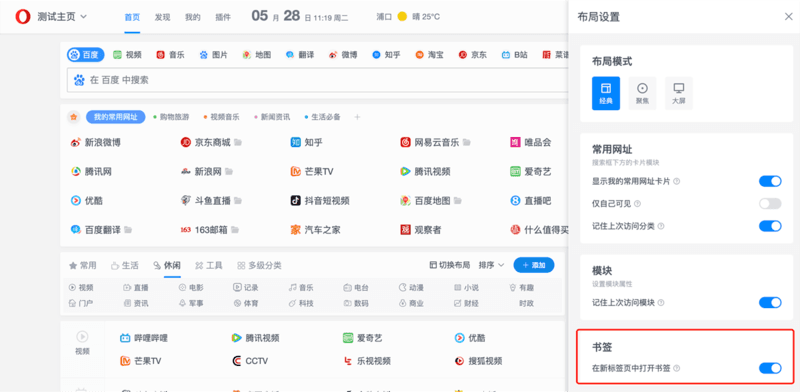Click help icon beside 记住上次访问模块
The height and width of the screenshot is (392, 800).
(x=661, y=303)
